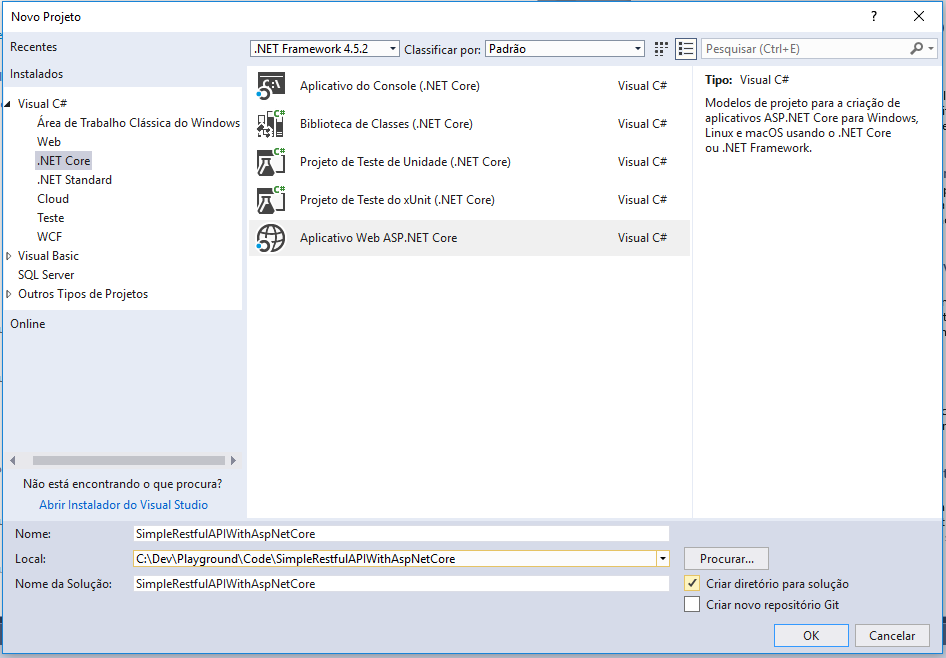Open help with the question mark button
This screenshot has width=946, height=658.
pos(874,16)
